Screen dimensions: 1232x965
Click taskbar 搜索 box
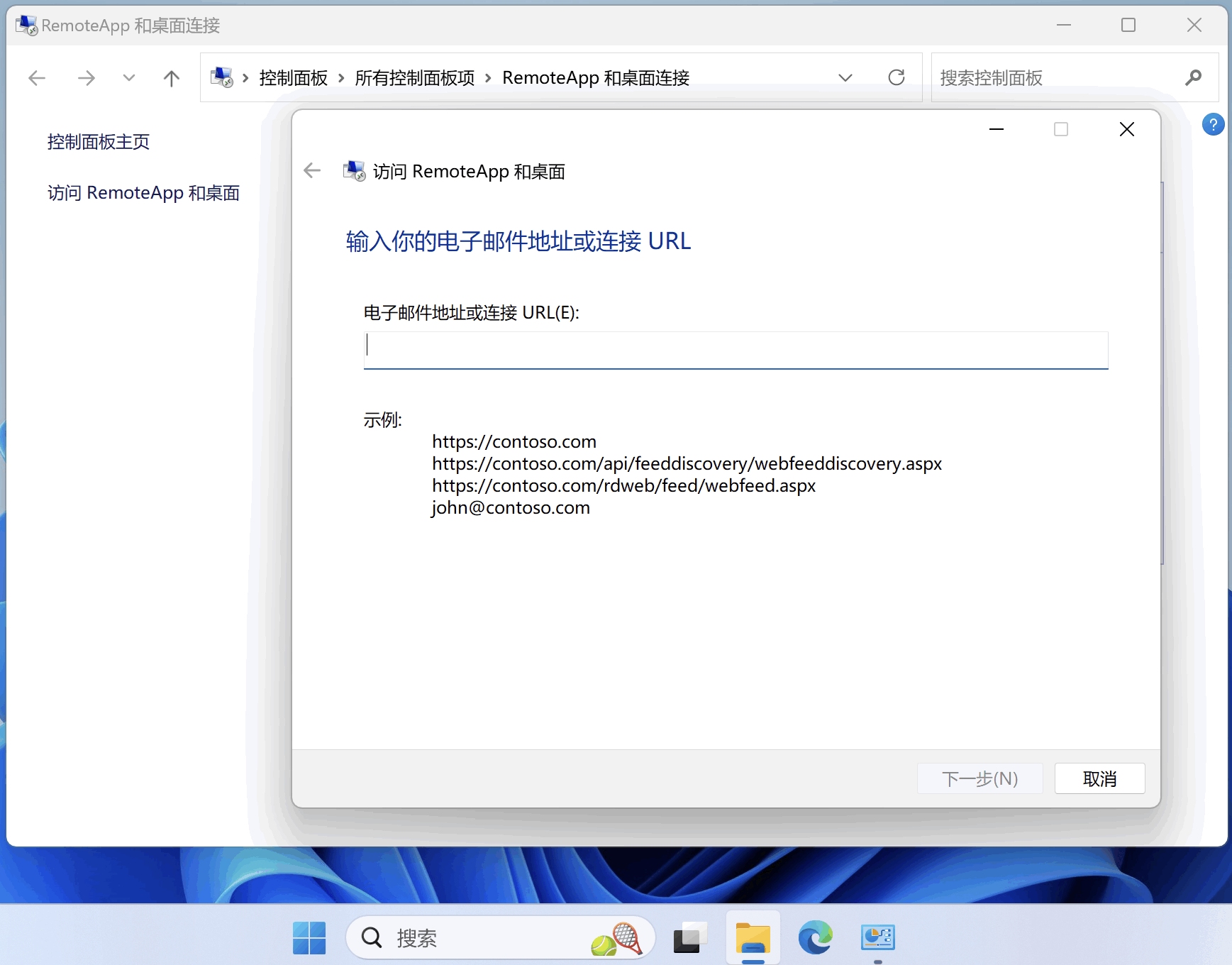point(500,938)
